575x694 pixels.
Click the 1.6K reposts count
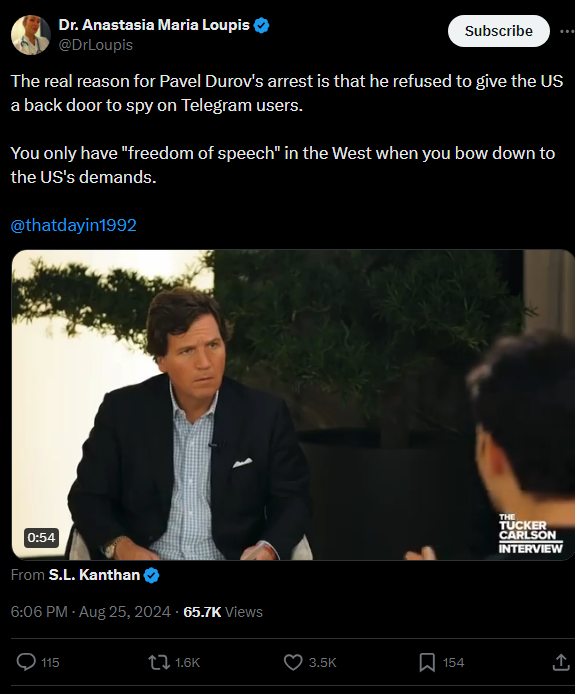188,663
